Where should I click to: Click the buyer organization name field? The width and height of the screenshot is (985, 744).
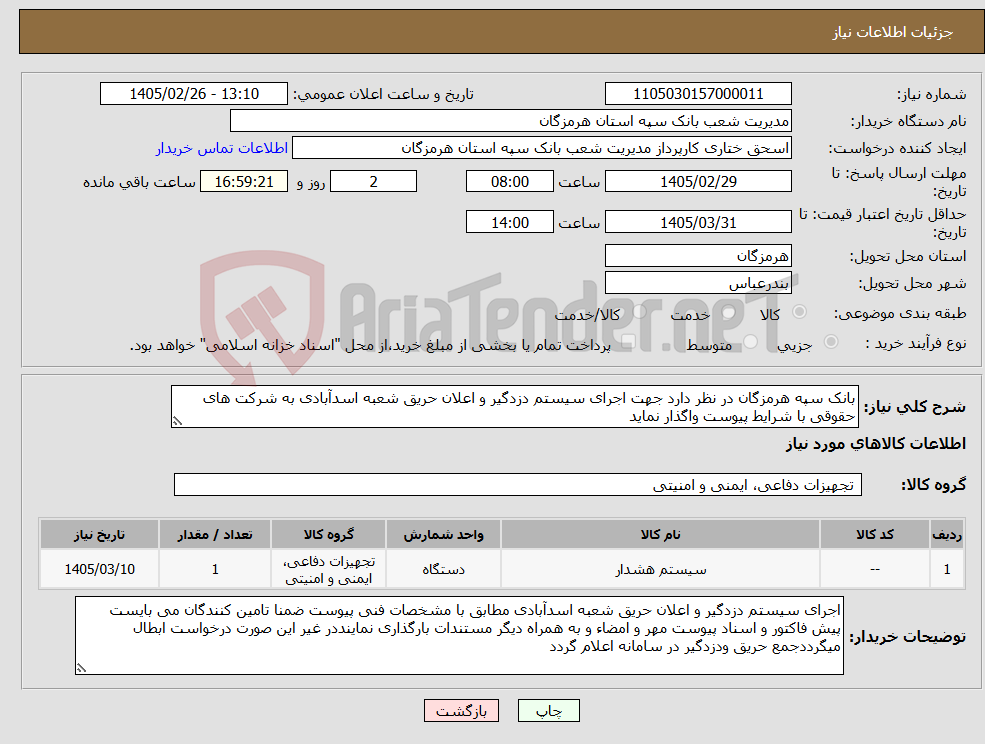511,121
